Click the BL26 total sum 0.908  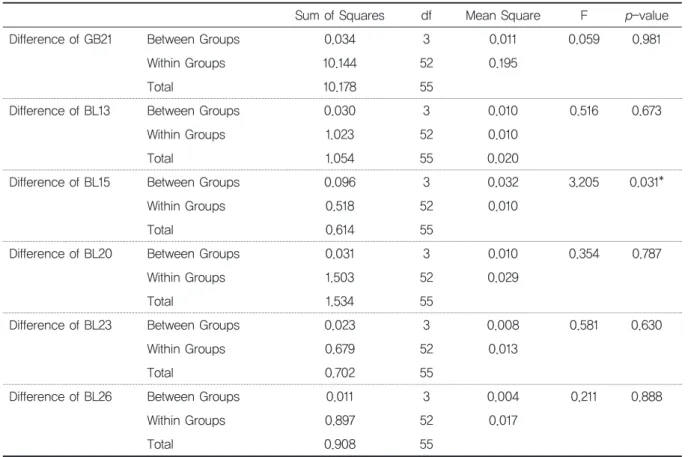pyautogui.click(x=340, y=445)
